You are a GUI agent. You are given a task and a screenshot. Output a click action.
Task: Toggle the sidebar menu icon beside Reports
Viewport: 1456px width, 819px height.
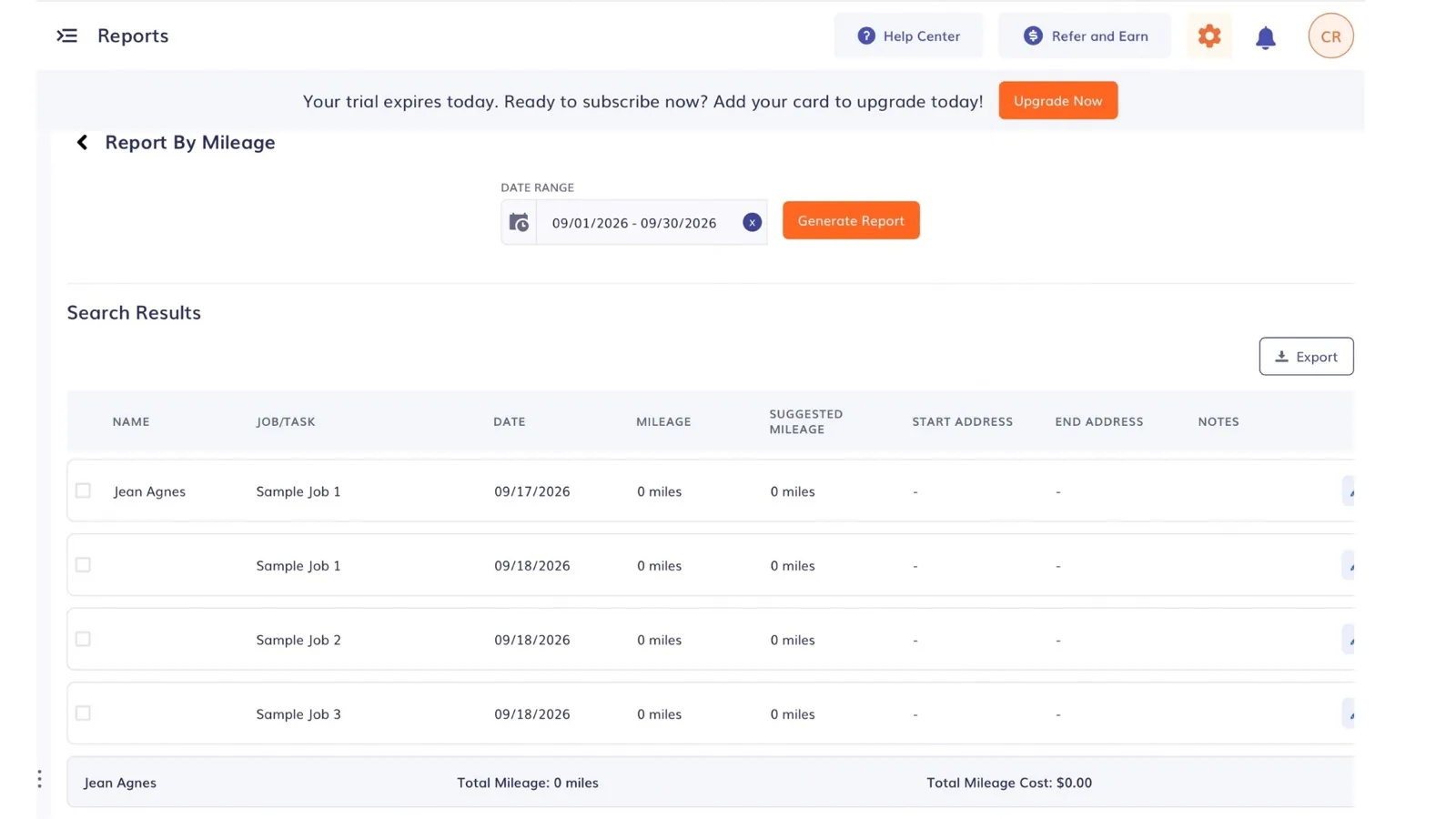(66, 35)
